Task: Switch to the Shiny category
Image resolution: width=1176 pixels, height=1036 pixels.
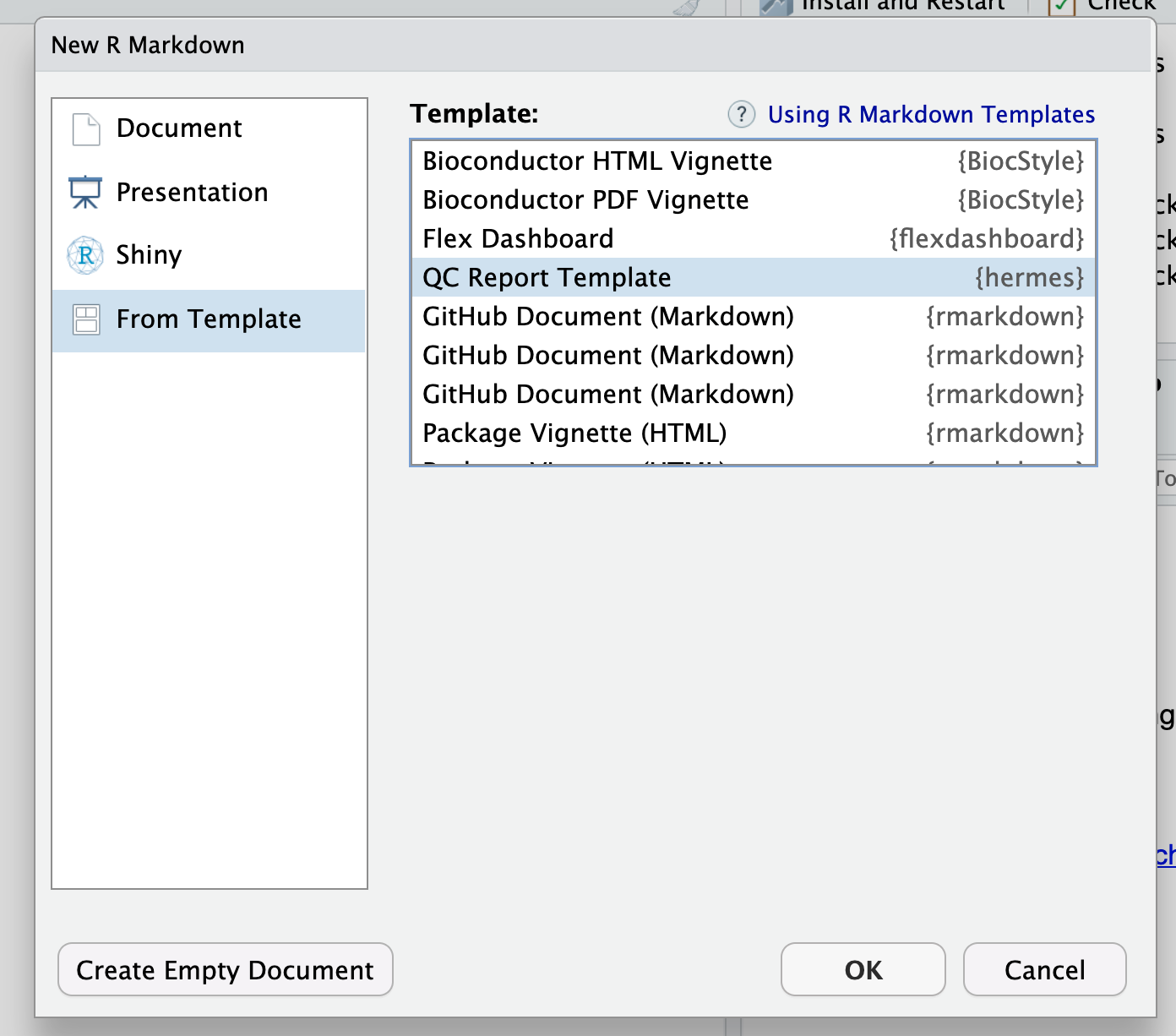Action: coord(149,254)
